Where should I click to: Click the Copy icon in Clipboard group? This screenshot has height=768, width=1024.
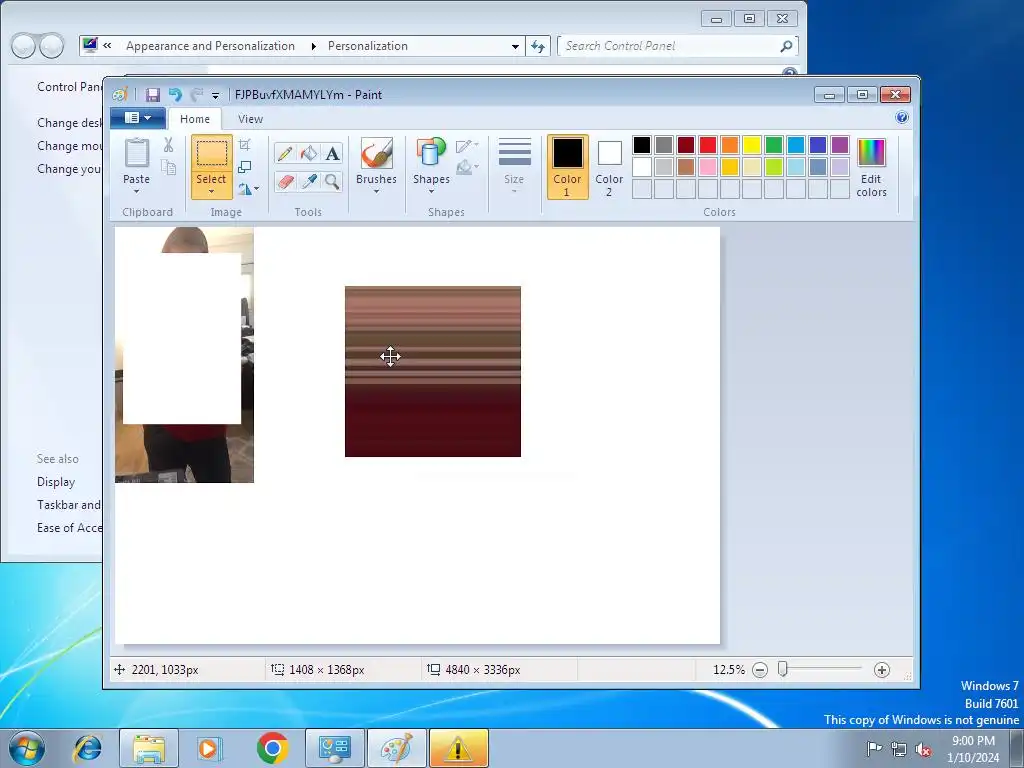pos(168,167)
